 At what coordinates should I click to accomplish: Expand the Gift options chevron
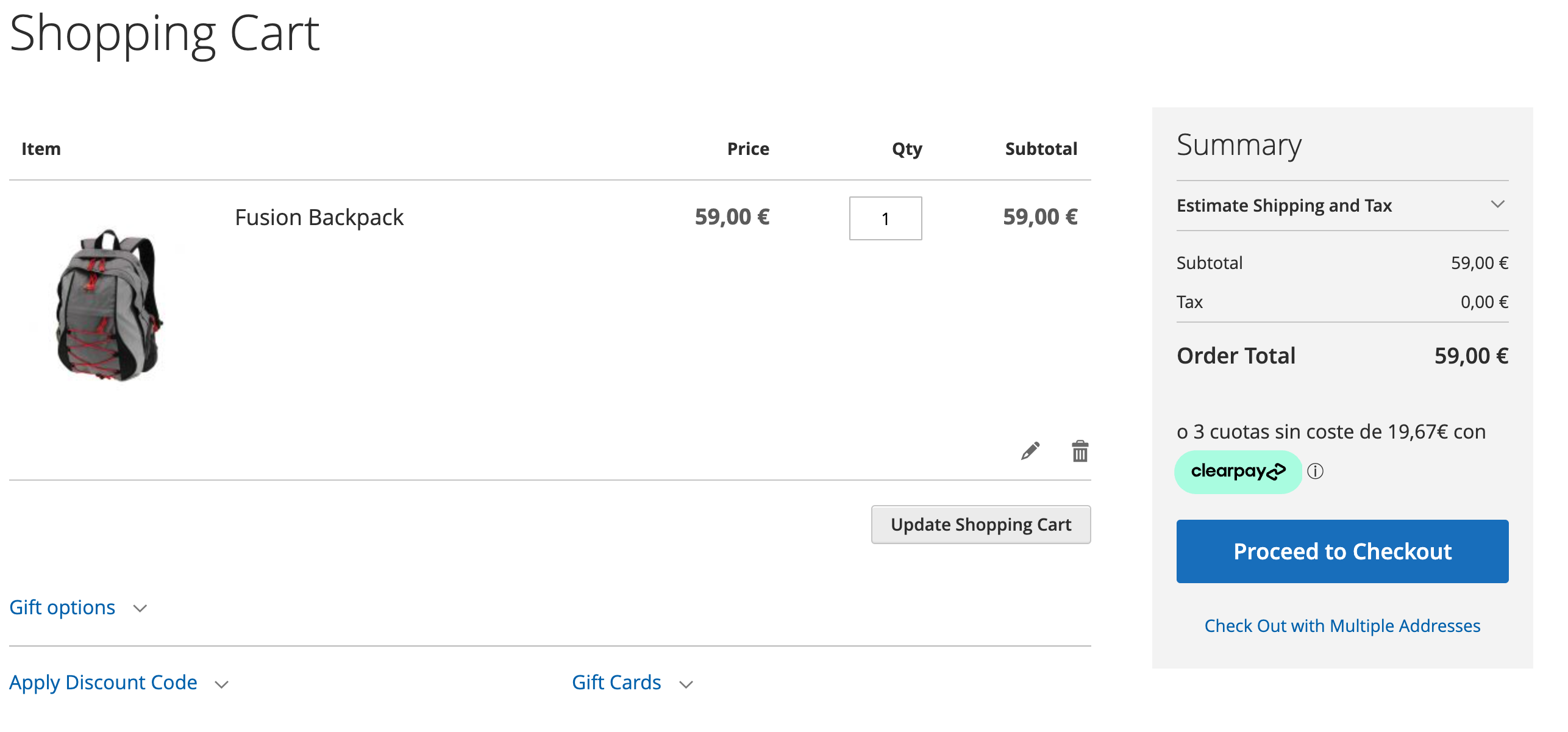pyautogui.click(x=140, y=609)
